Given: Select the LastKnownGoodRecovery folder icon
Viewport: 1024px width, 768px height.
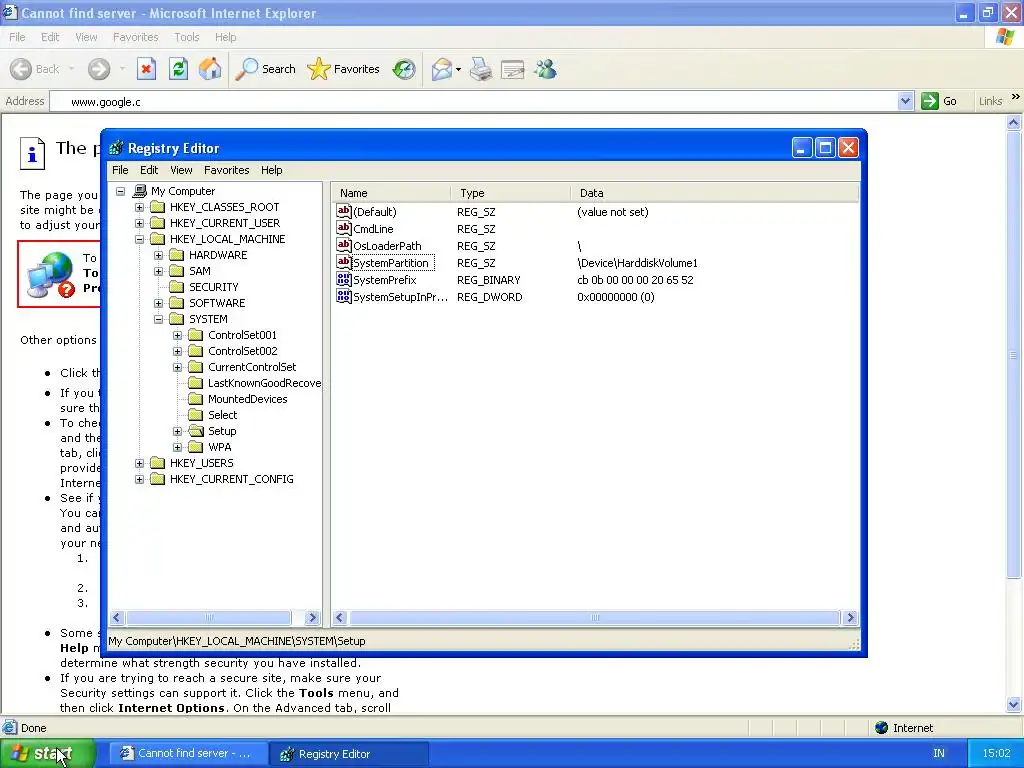Looking at the screenshot, I should coord(195,383).
